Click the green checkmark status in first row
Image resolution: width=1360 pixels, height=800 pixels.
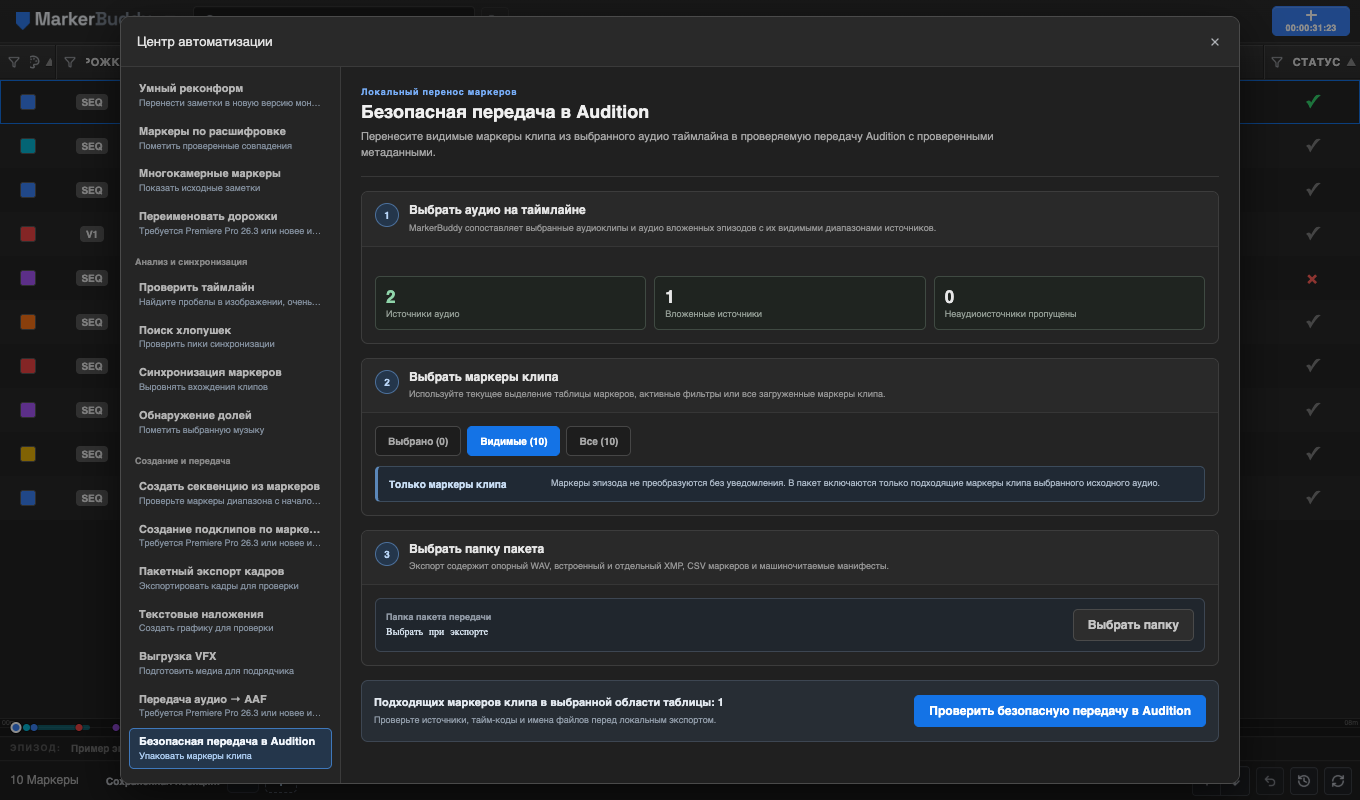pyautogui.click(x=1313, y=101)
